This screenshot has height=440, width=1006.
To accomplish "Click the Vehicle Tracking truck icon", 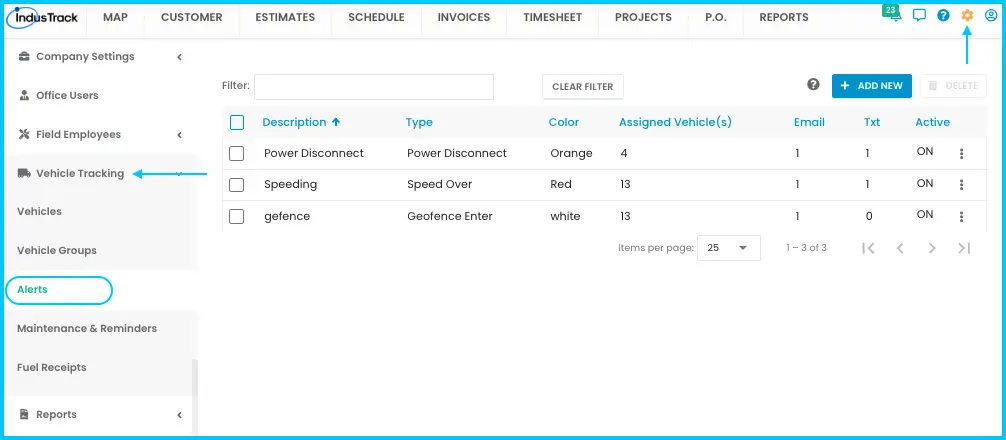I will [x=24, y=173].
